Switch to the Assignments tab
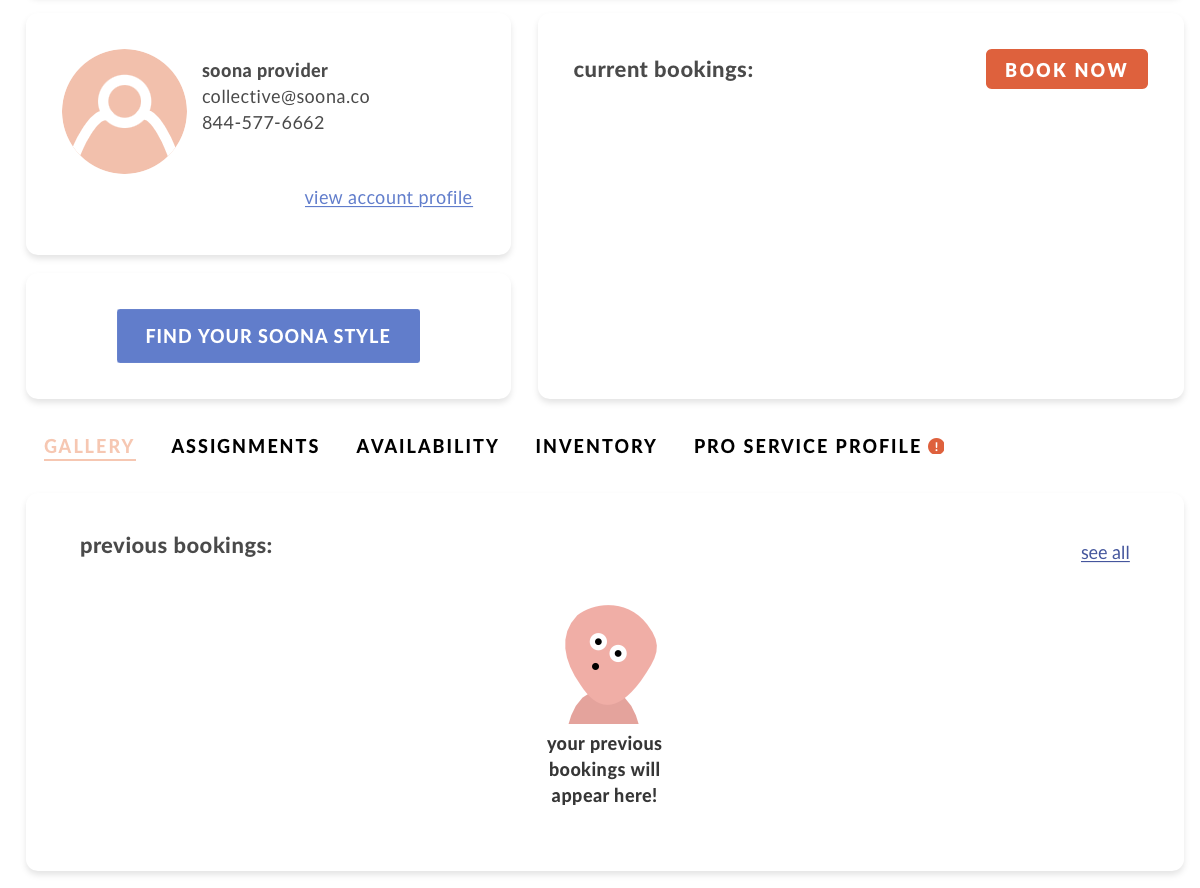 point(245,446)
